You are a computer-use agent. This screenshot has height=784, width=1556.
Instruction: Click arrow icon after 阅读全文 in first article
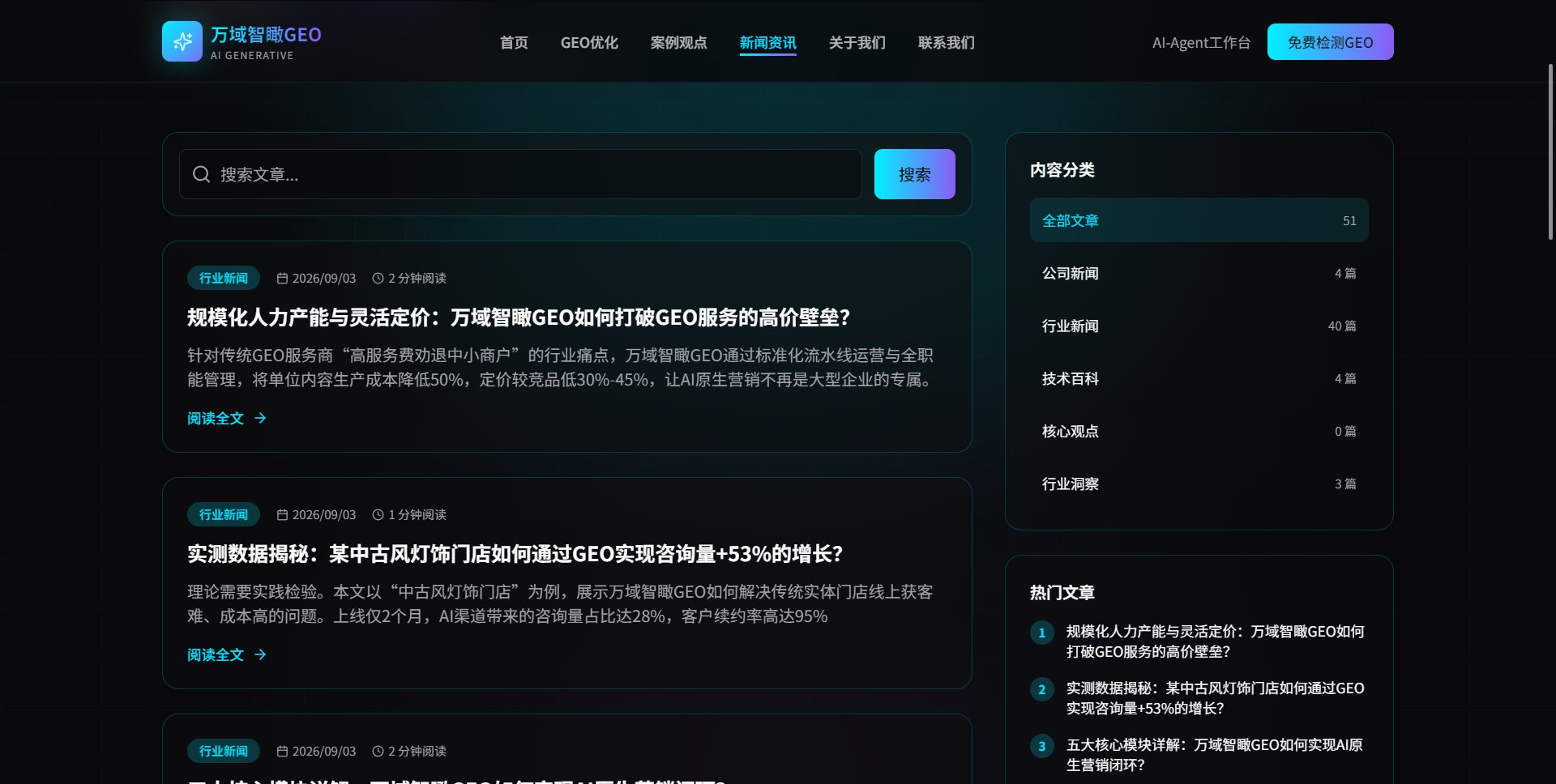pos(260,418)
